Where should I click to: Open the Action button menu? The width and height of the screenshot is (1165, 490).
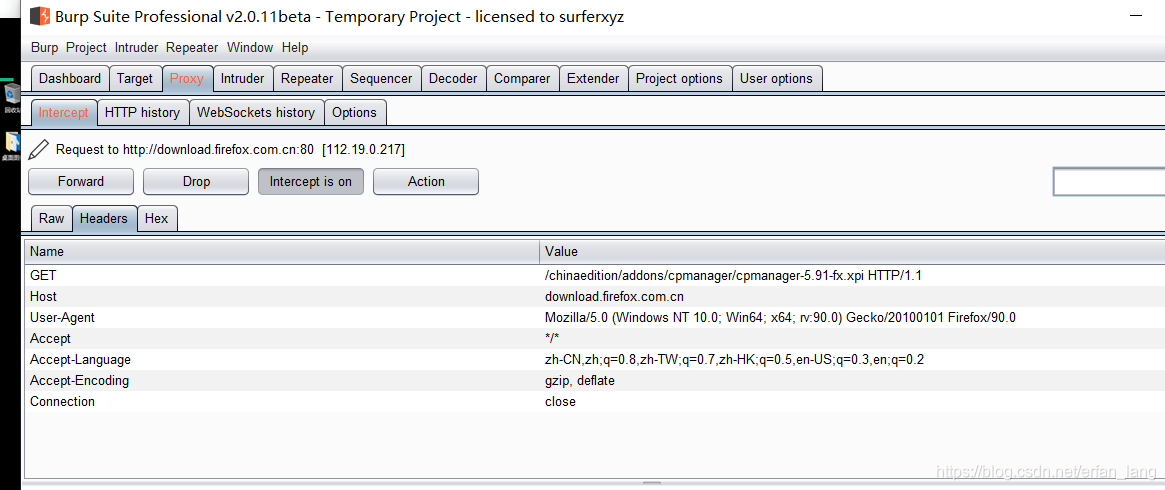pyautogui.click(x=426, y=182)
